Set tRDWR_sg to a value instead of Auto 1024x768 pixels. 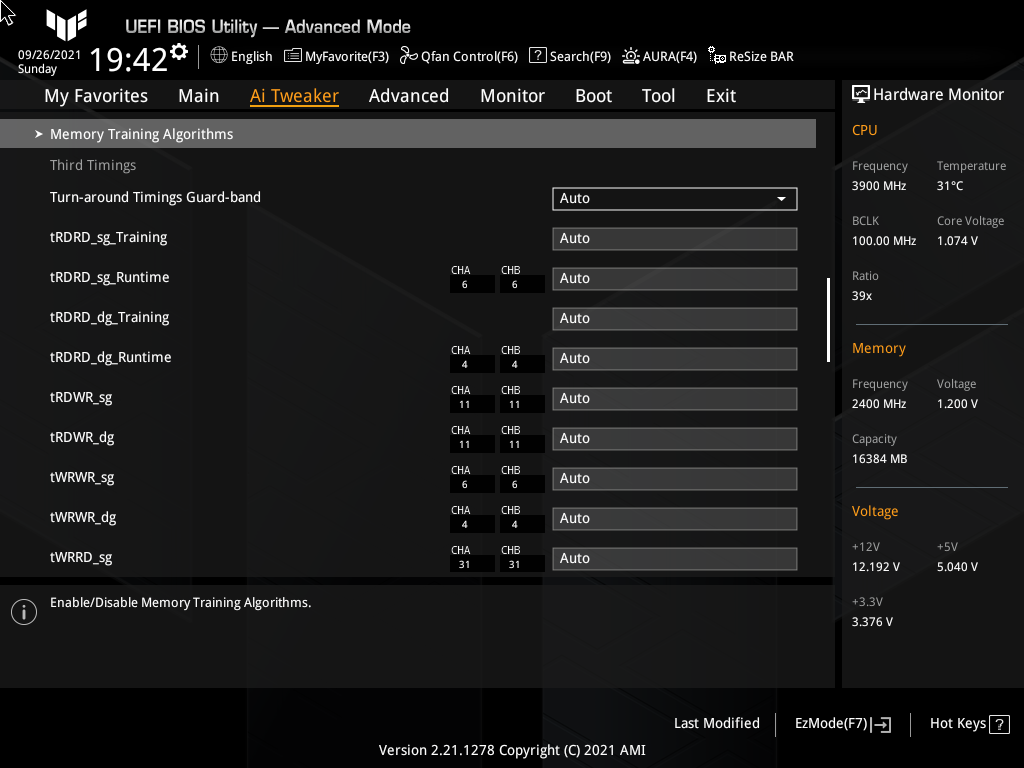[x=674, y=398]
